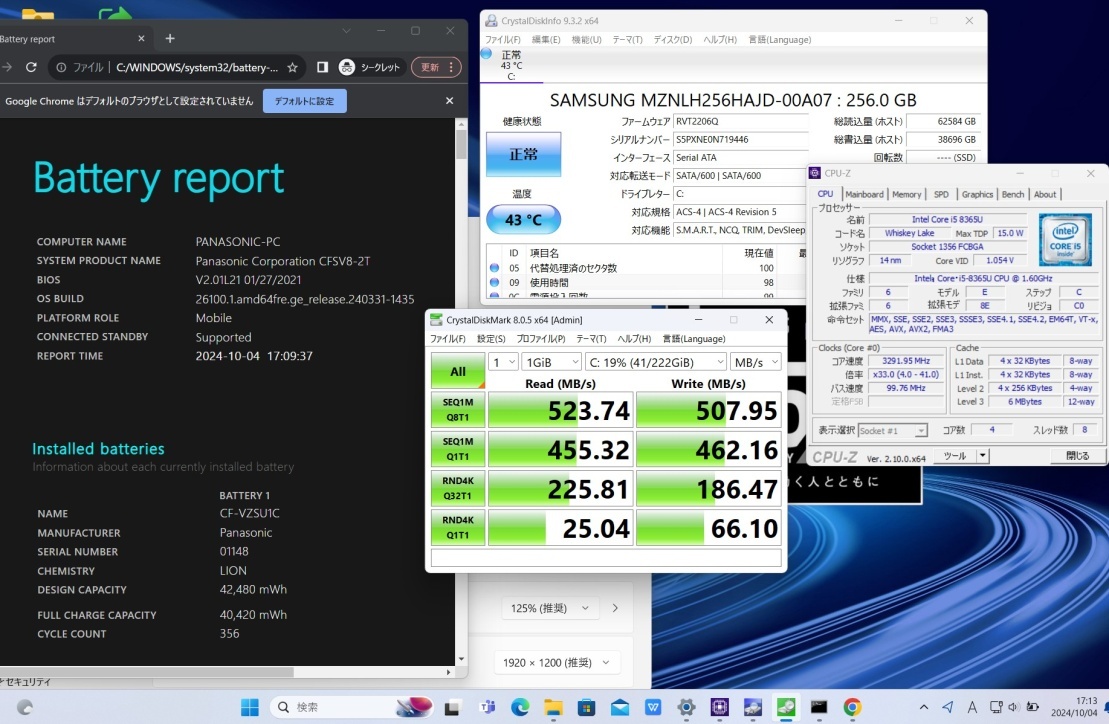This screenshot has width=1109, height=724.
Task: Click Chrome's forward navigation arrow
Action: (7, 67)
